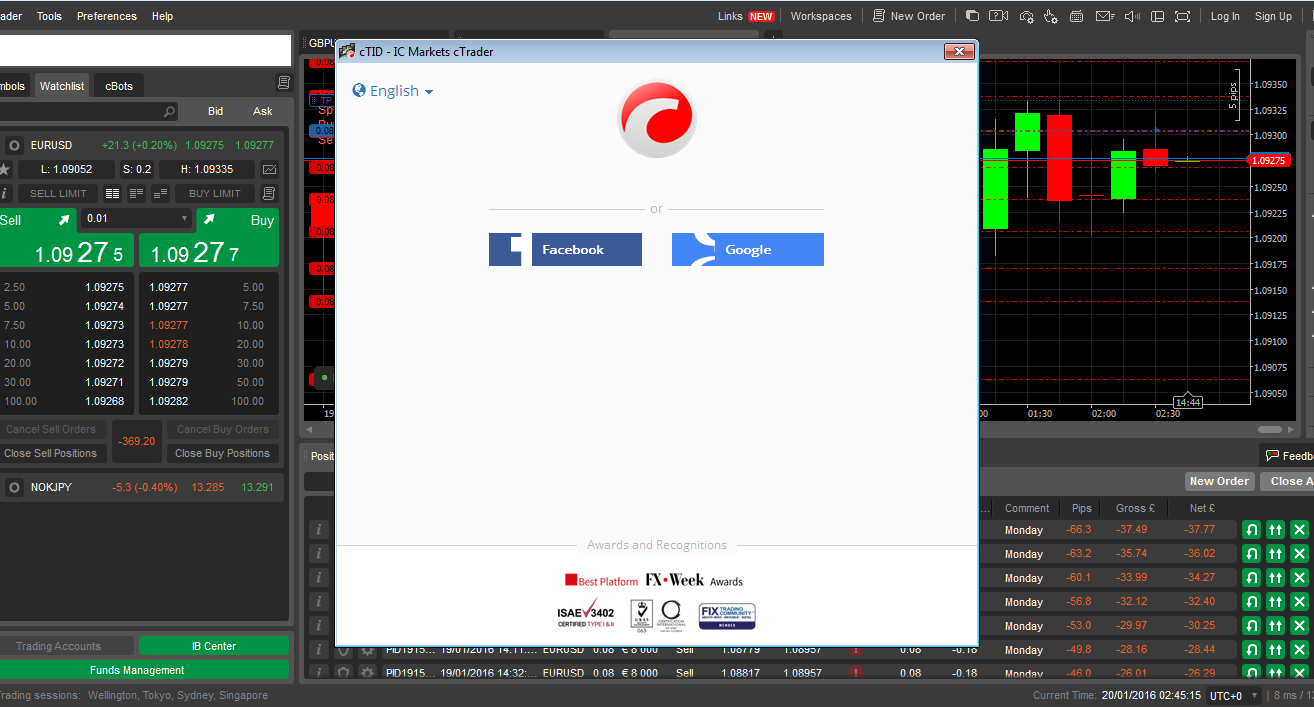The height and width of the screenshot is (707, 1314).
Task: Click the Feedback speech bubble icon
Action: [1272, 456]
